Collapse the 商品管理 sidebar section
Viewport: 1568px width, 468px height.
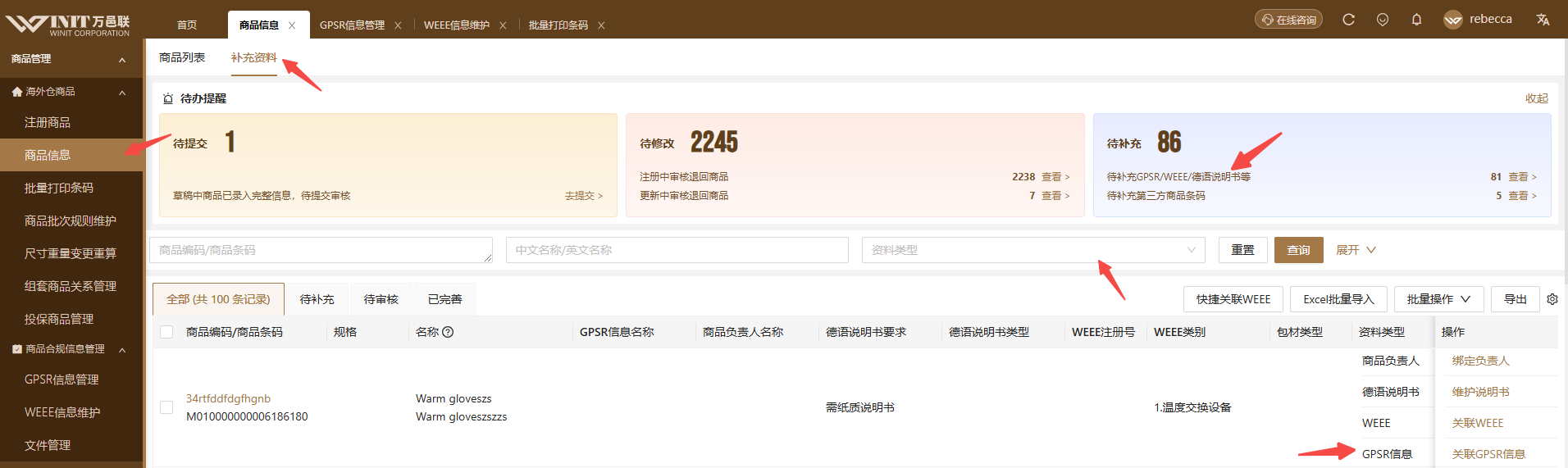pyautogui.click(x=122, y=60)
